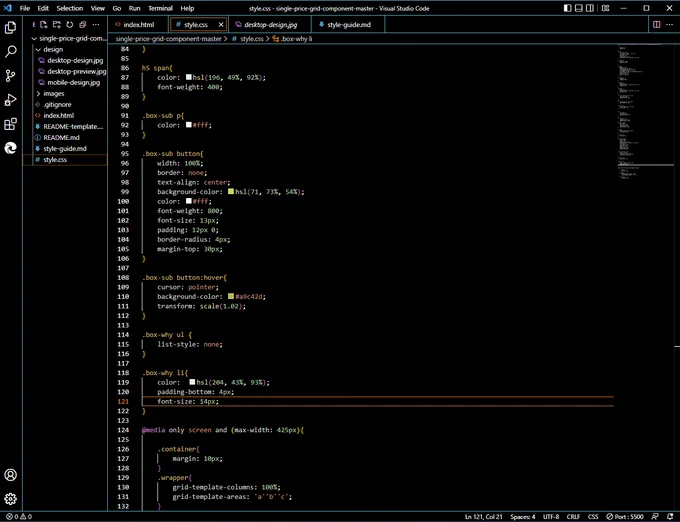Open the Go menu
Image resolution: width=680 pixels, height=522 pixels.
pyautogui.click(x=117, y=8)
